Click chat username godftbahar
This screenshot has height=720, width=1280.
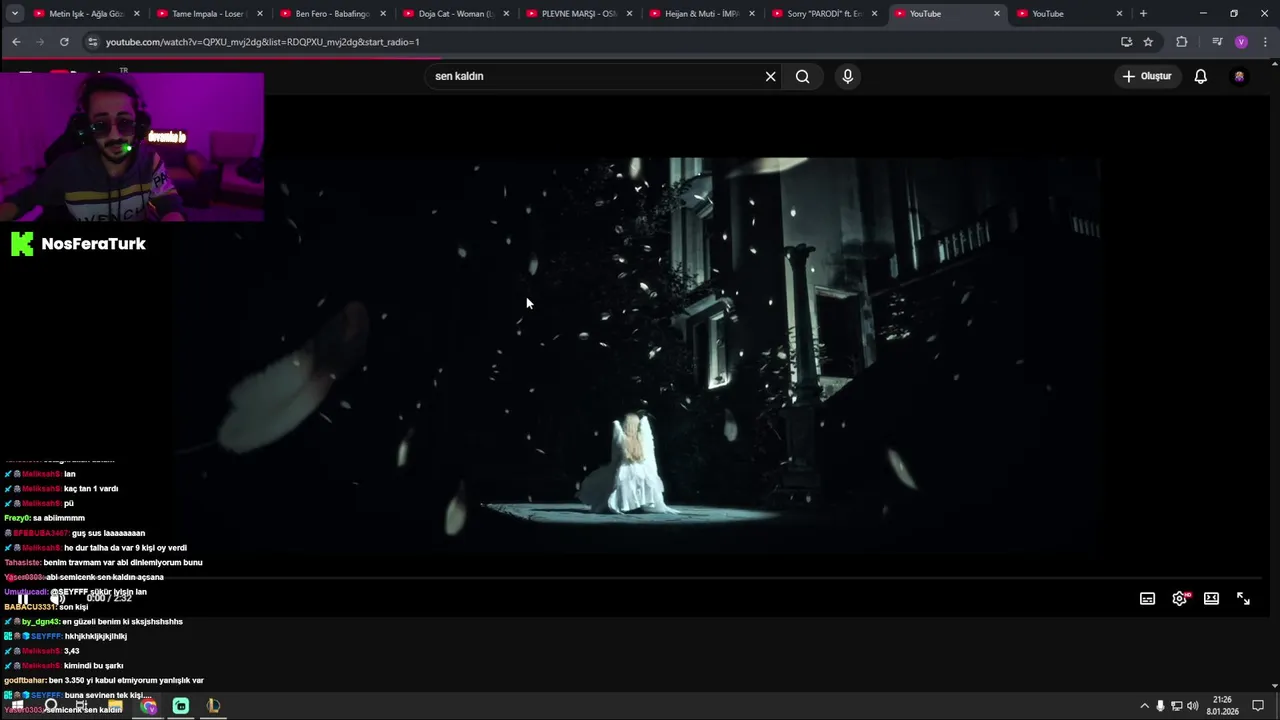[x=25, y=681]
